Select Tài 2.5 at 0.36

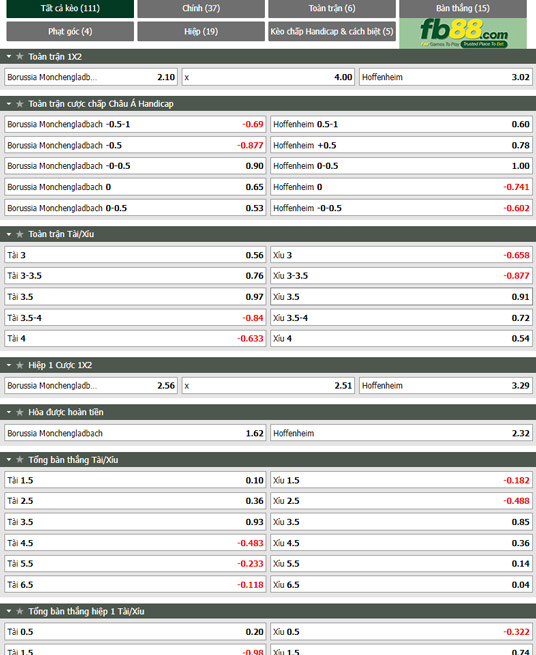pyautogui.click(x=135, y=501)
